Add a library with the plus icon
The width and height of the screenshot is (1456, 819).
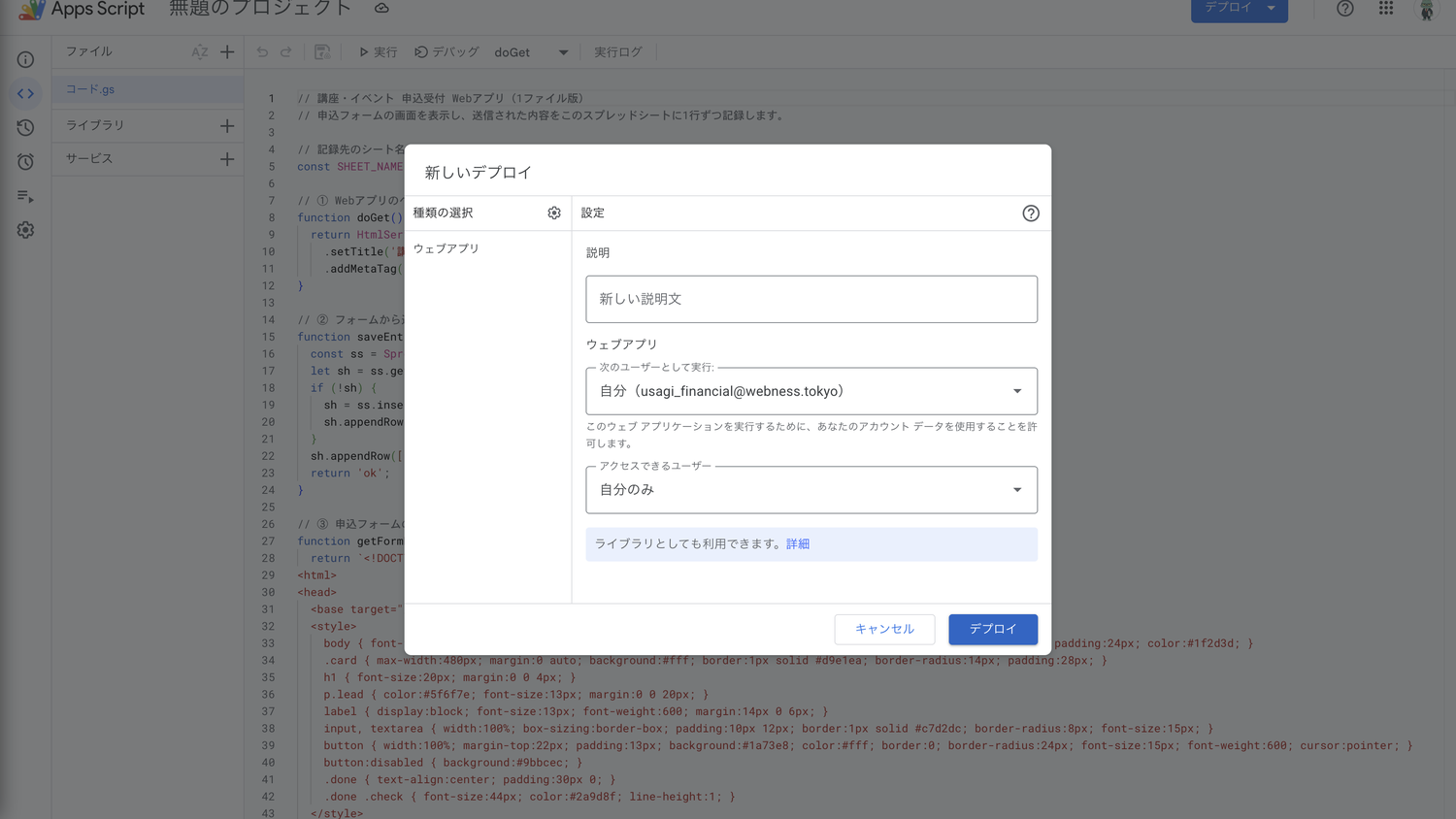(x=227, y=125)
